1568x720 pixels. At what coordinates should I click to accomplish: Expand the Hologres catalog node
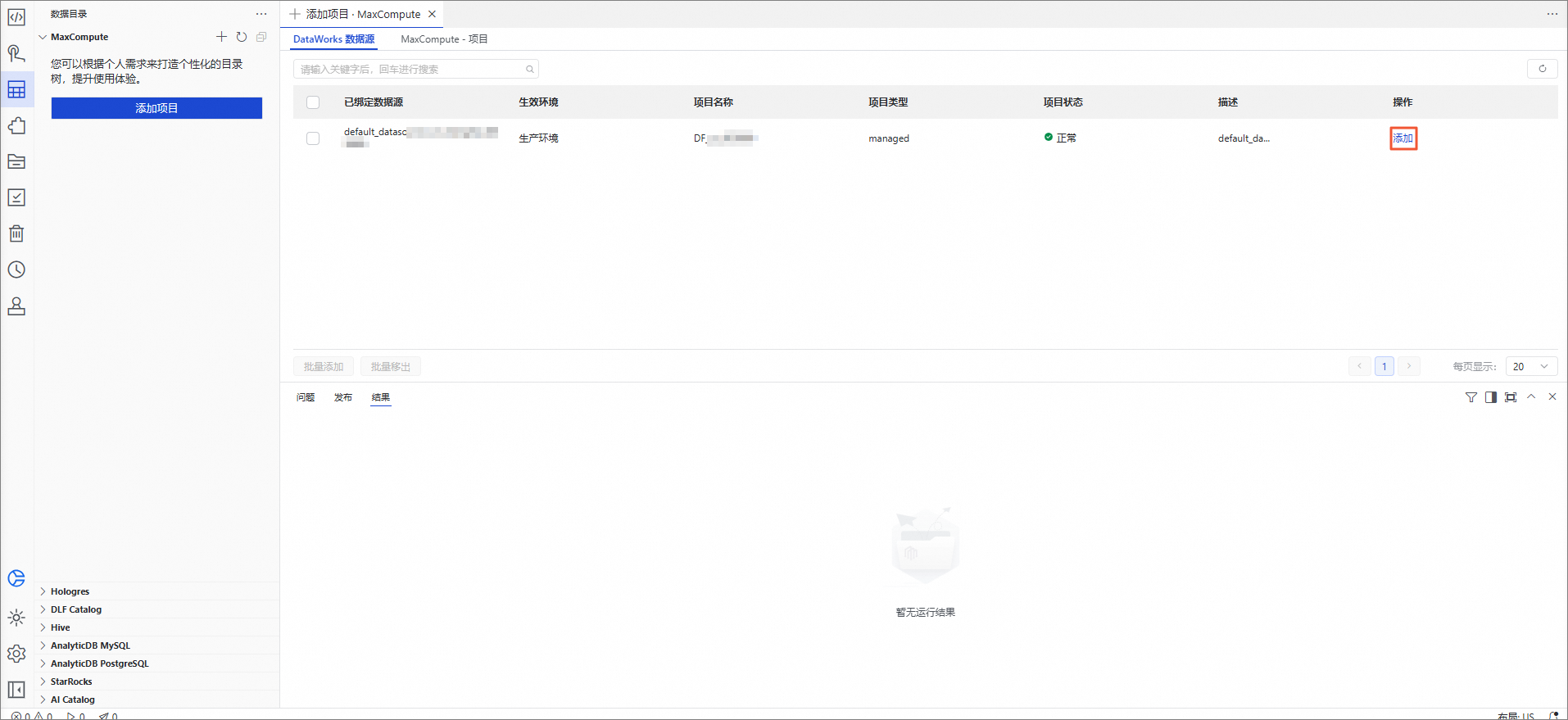coord(43,591)
